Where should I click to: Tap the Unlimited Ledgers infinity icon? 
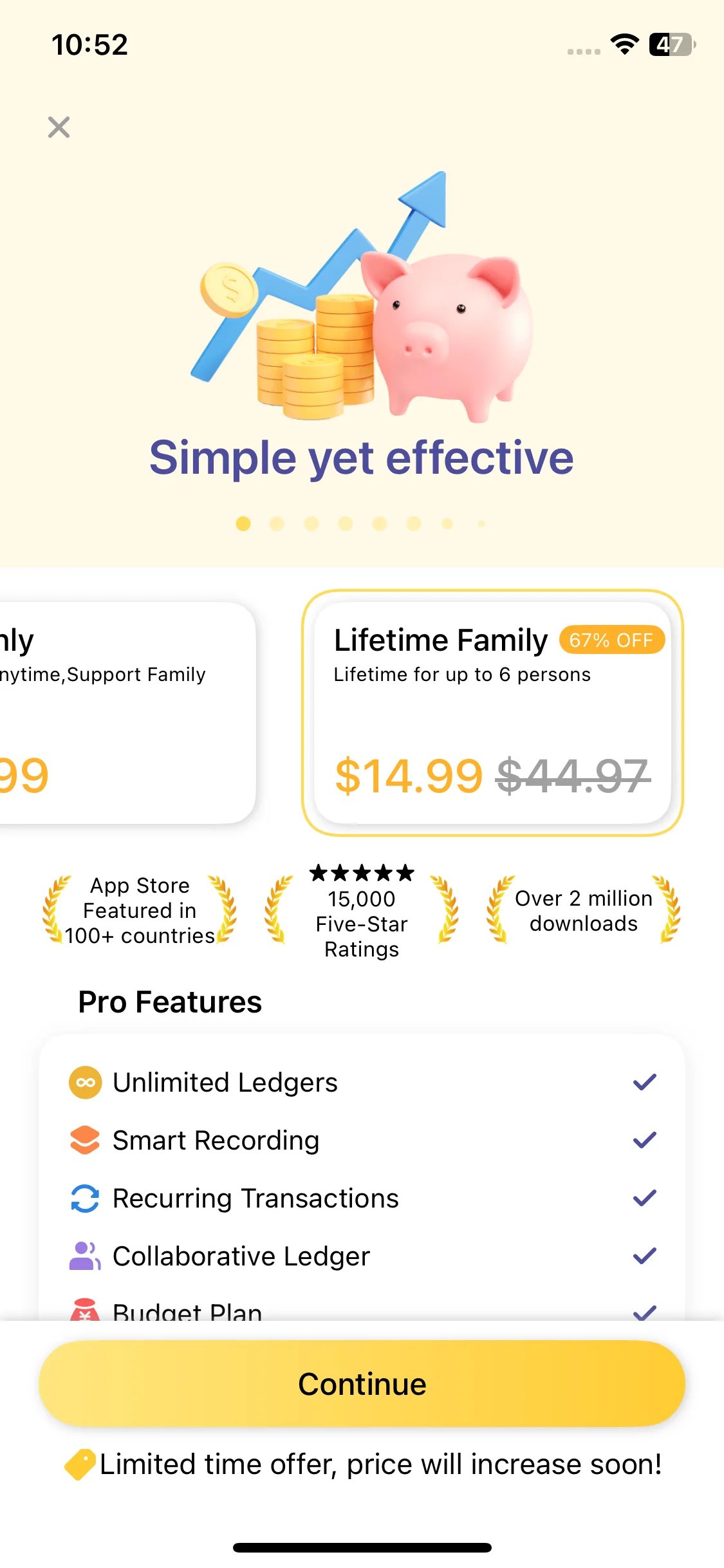click(x=85, y=1083)
